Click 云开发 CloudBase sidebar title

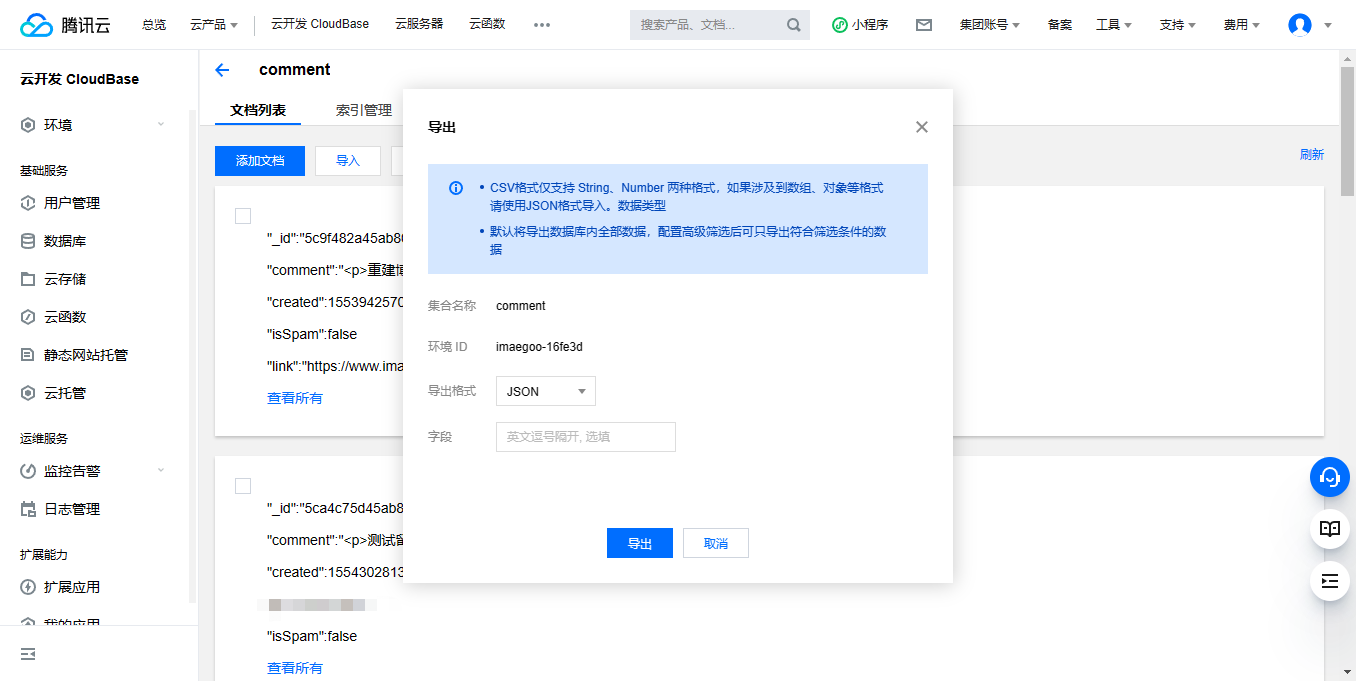tap(80, 79)
